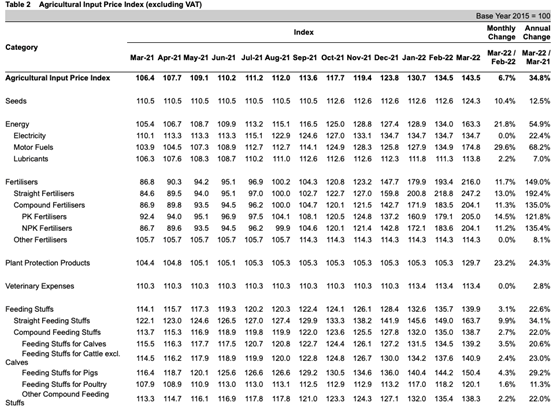Click the Feeding Stuffs for Pigs annual change 29.2%

coord(539,373)
